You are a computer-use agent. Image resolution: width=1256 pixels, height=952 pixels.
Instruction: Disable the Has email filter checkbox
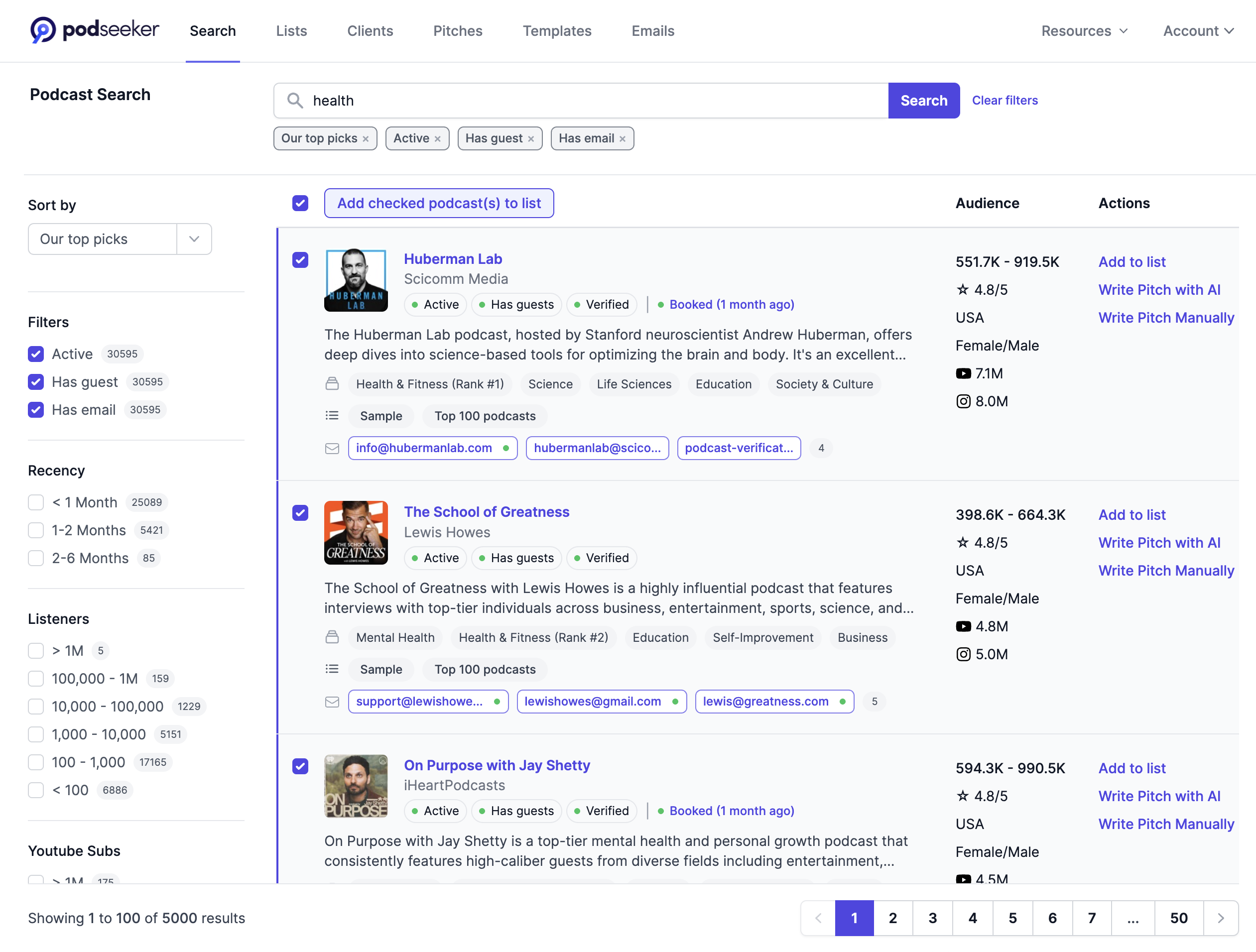[36, 410]
